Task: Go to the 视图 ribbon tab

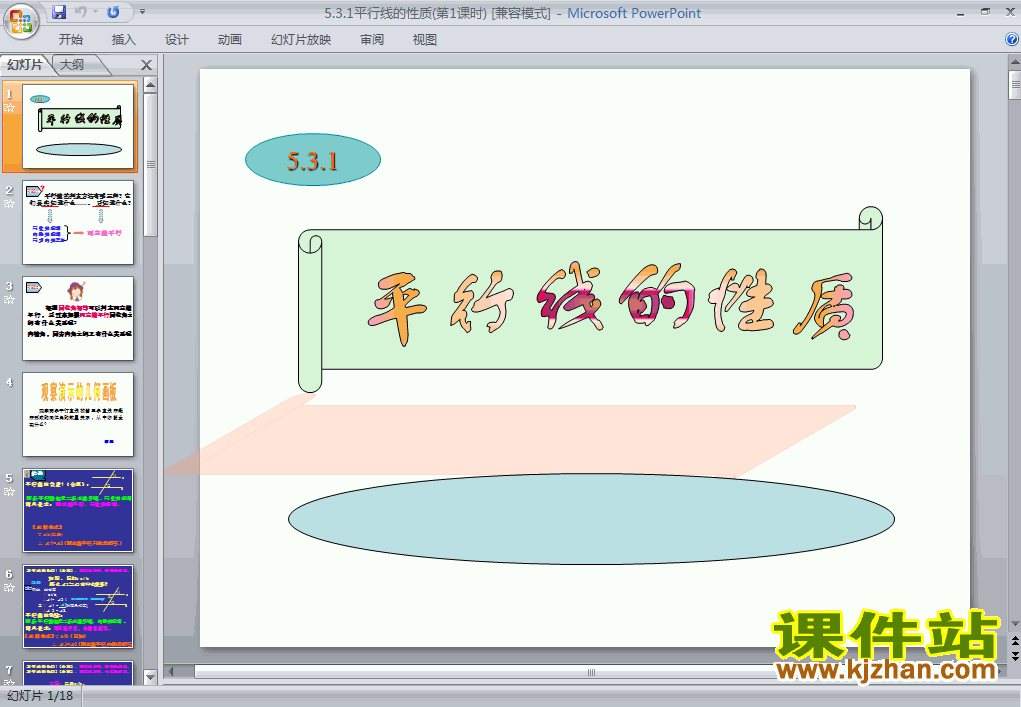Action: coord(425,40)
